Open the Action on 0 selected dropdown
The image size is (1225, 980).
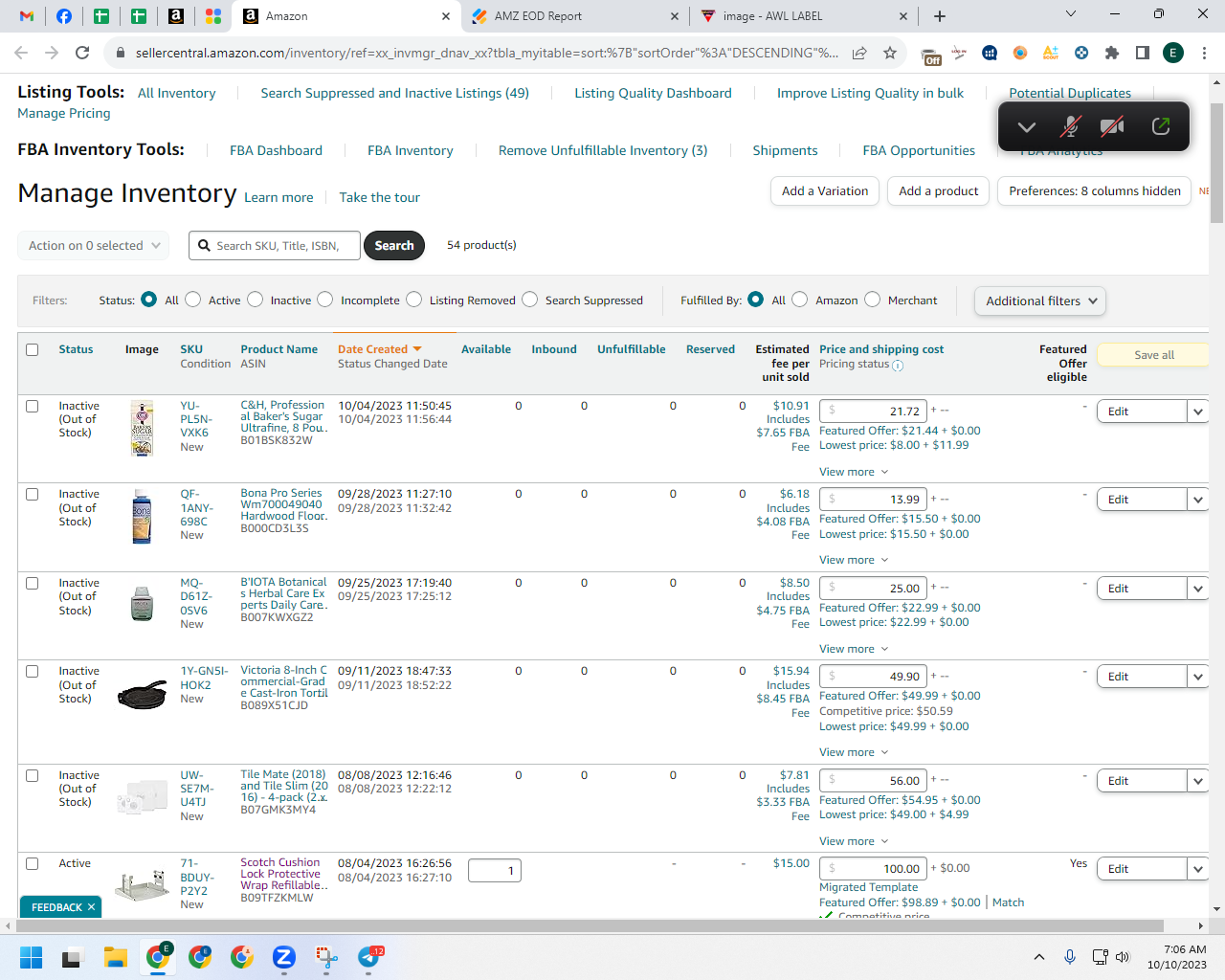(94, 246)
